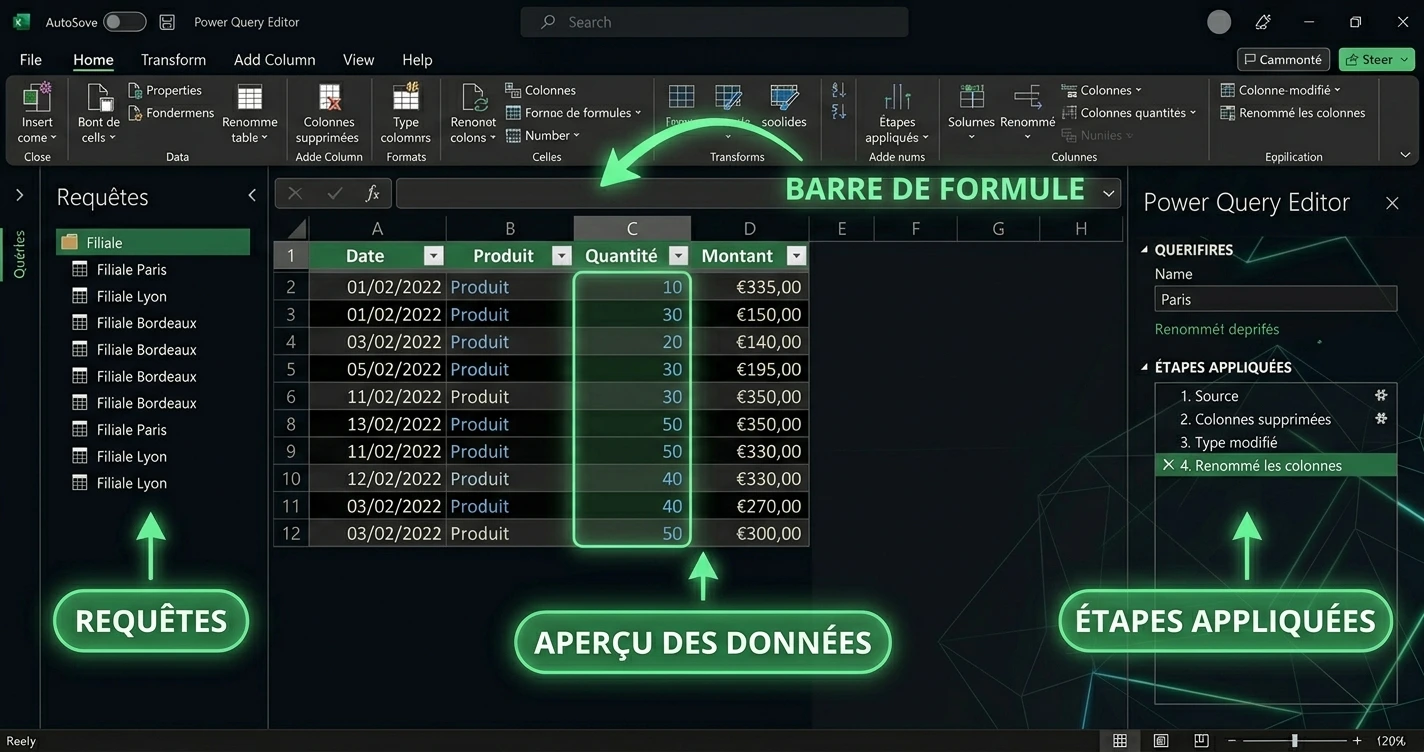Click the Renonot colons icon
1424x752 pixels.
[473, 97]
